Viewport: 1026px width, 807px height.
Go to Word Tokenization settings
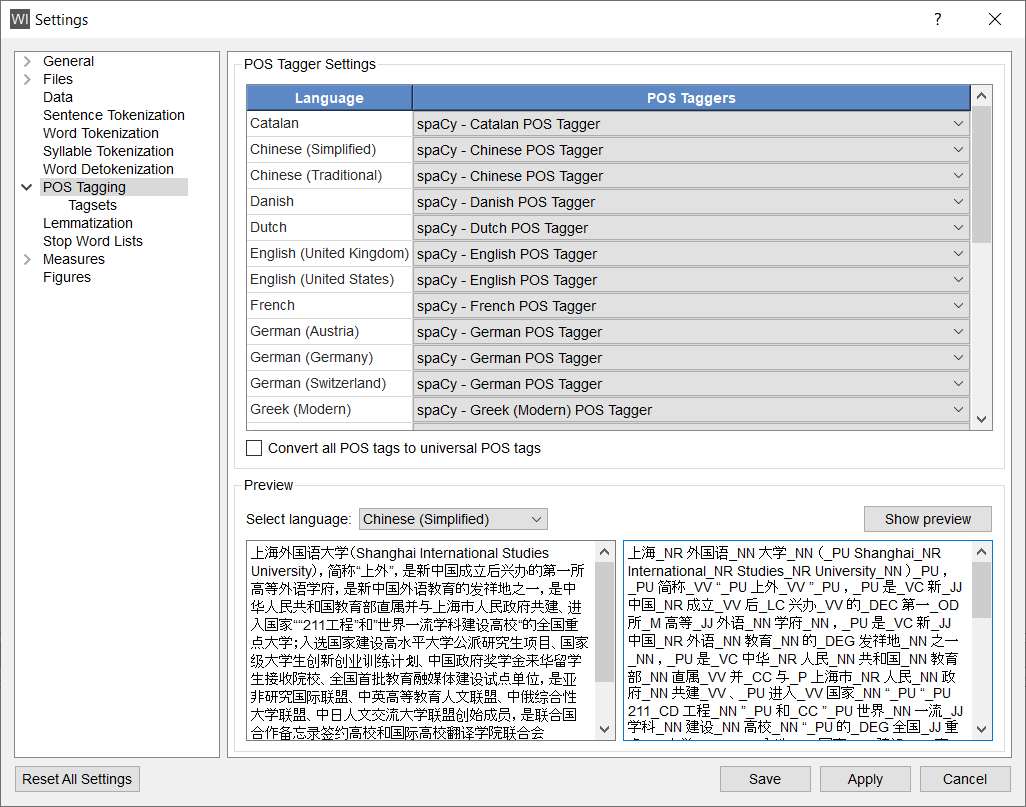tap(101, 133)
